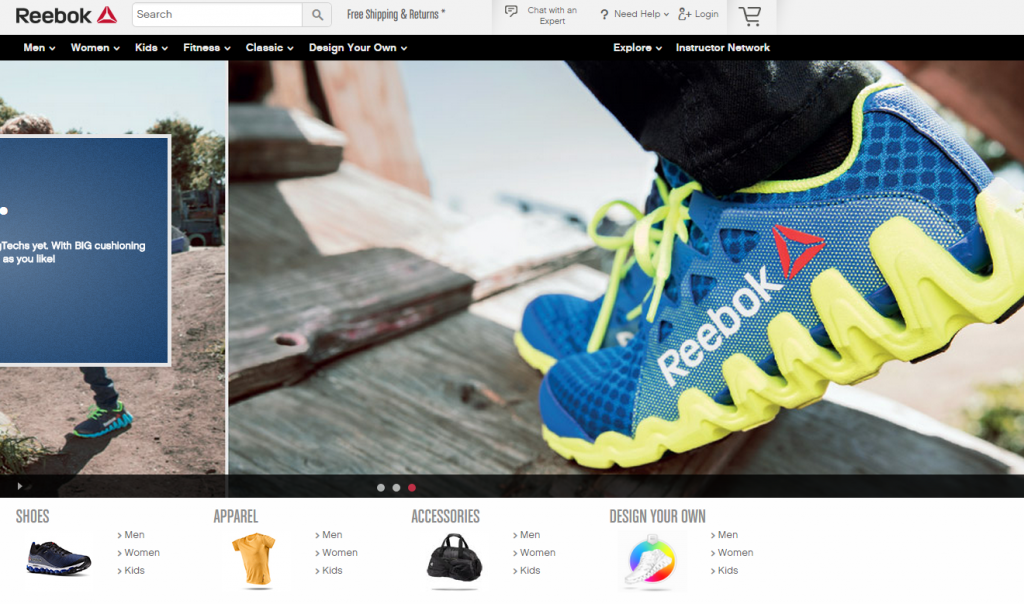Click the Login link
Viewport: 1024px width, 604px height.
[x=706, y=14]
